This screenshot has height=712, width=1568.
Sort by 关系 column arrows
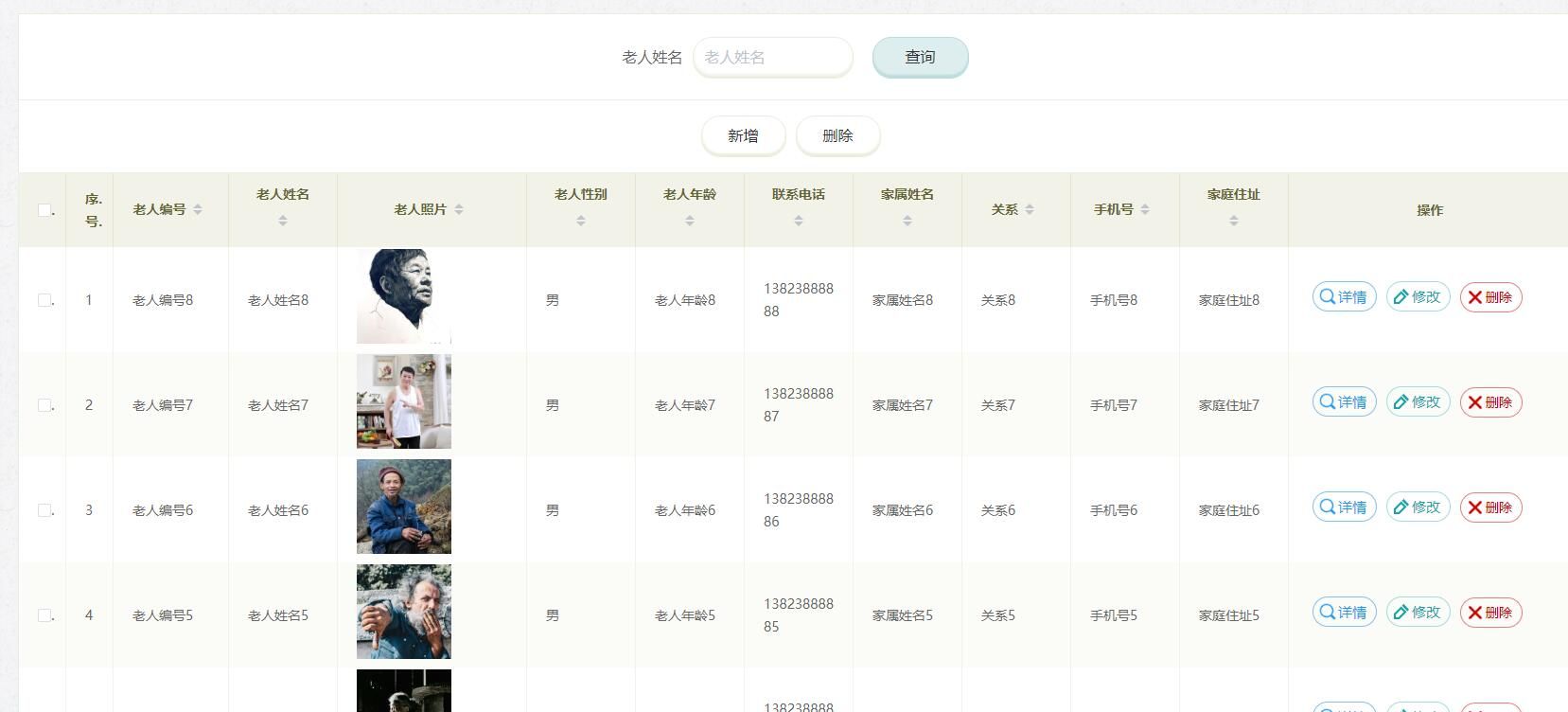pyautogui.click(x=1030, y=209)
